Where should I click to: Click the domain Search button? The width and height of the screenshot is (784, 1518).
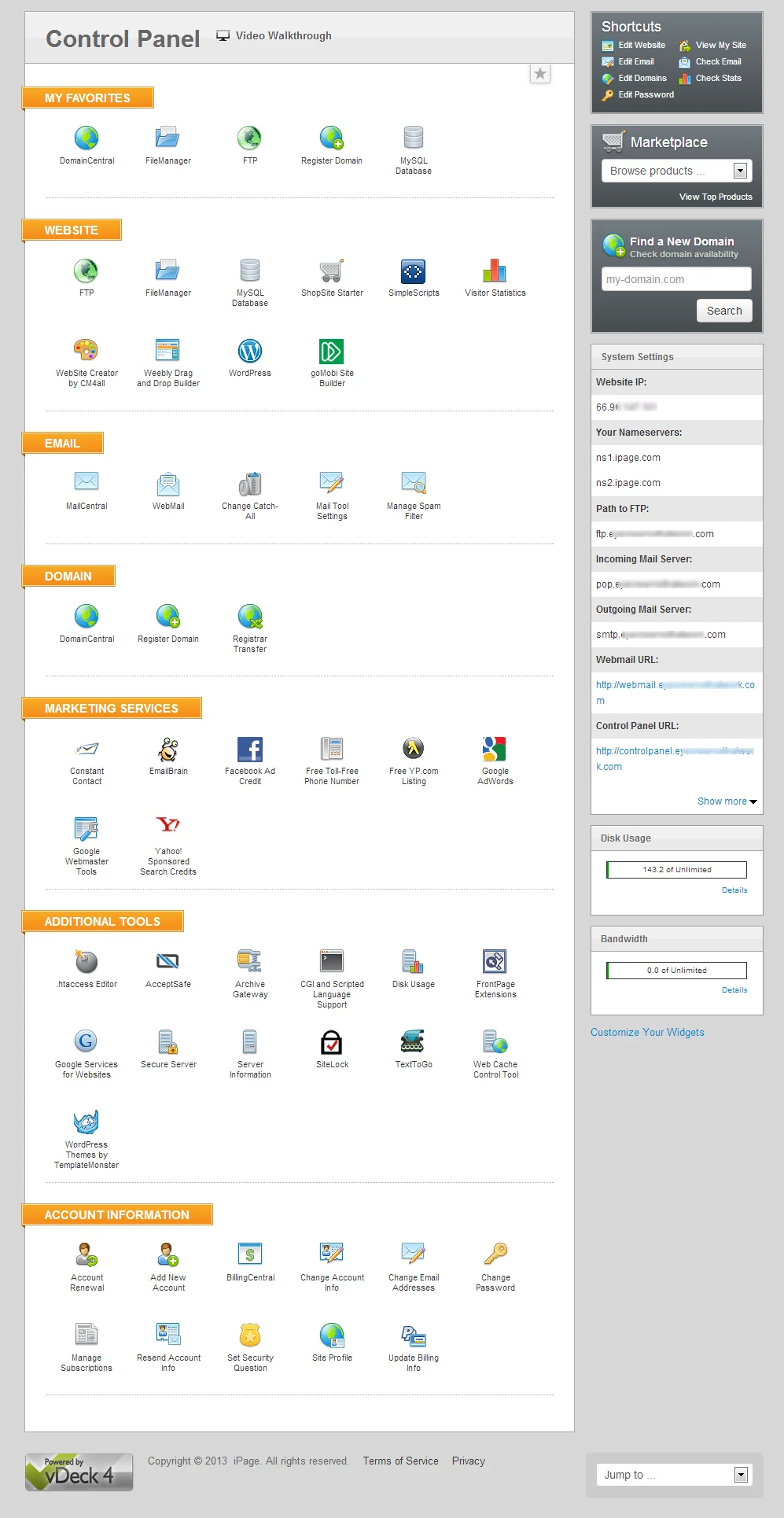click(724, 311)
